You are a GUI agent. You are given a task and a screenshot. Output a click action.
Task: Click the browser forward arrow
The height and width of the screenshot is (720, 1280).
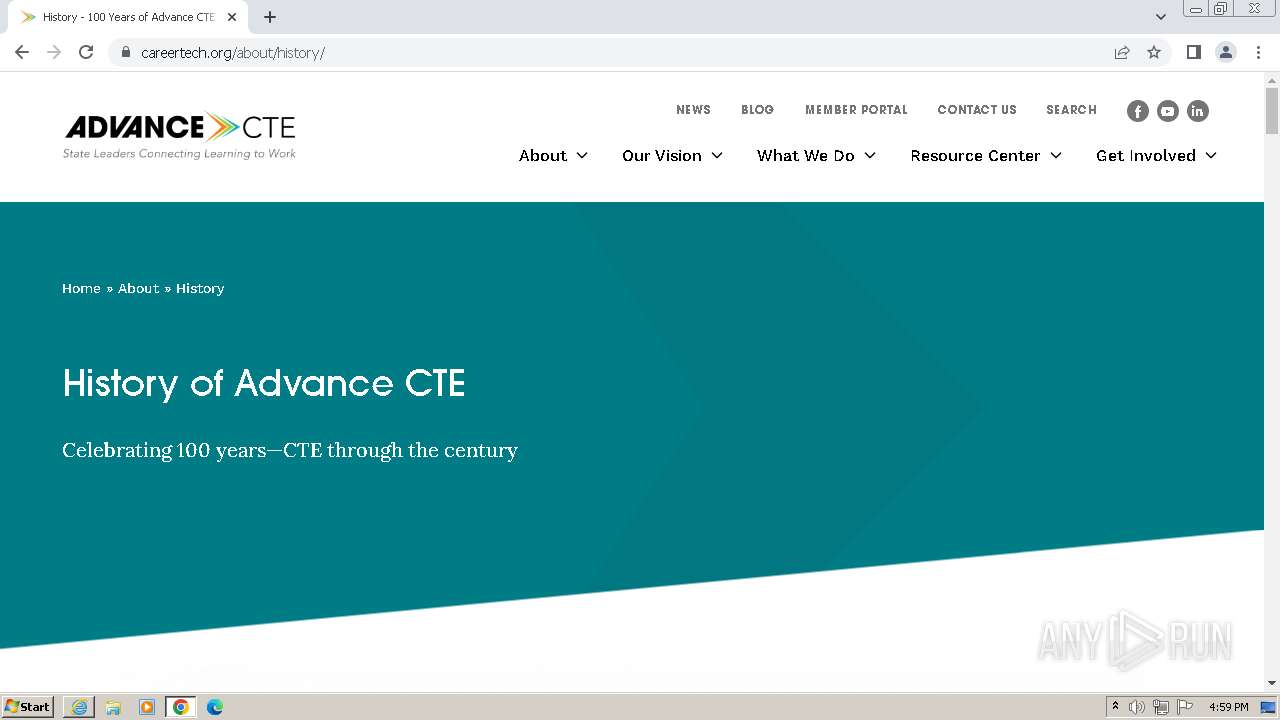(x=54, y=52)
